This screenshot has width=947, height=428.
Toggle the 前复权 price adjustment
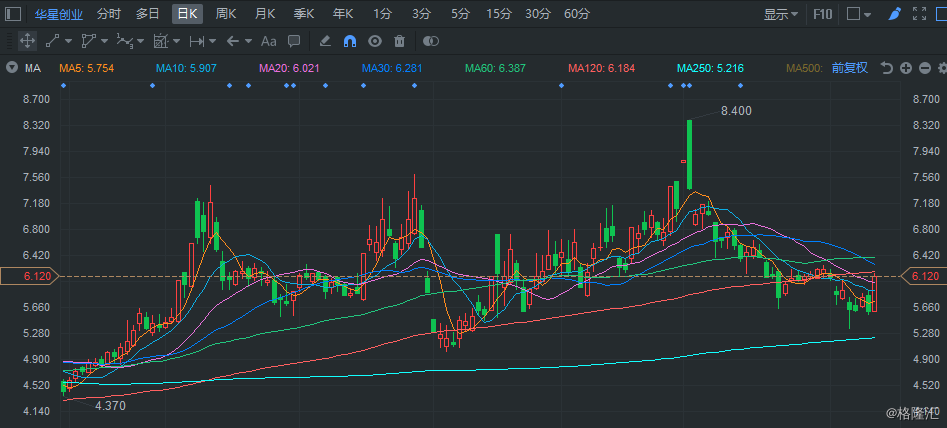click(x=850, y=68)
